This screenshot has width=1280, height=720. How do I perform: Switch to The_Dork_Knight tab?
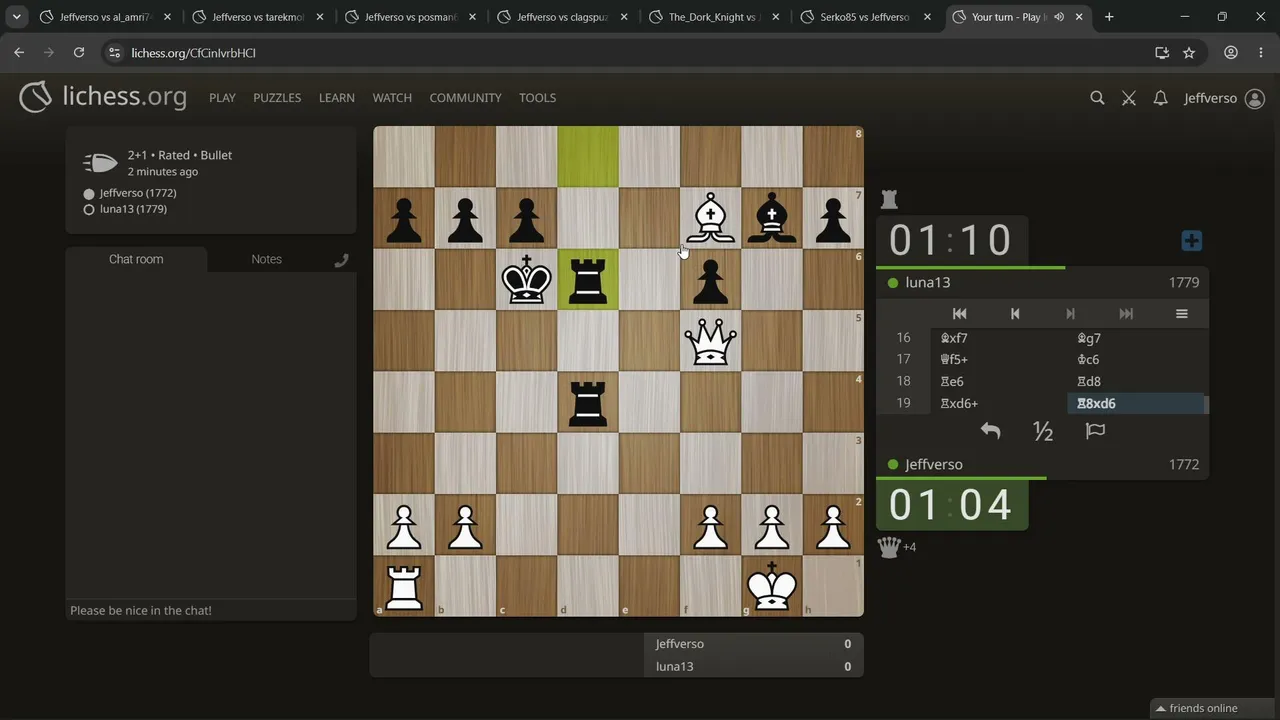pos(715,17)
